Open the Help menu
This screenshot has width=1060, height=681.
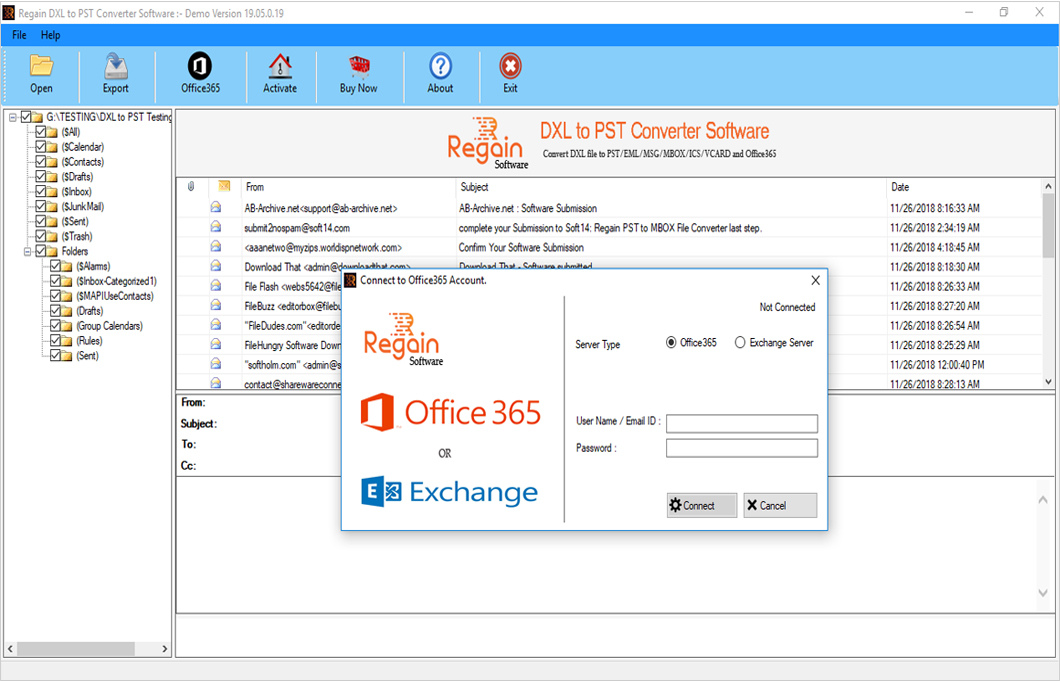[x=50, y=34]
